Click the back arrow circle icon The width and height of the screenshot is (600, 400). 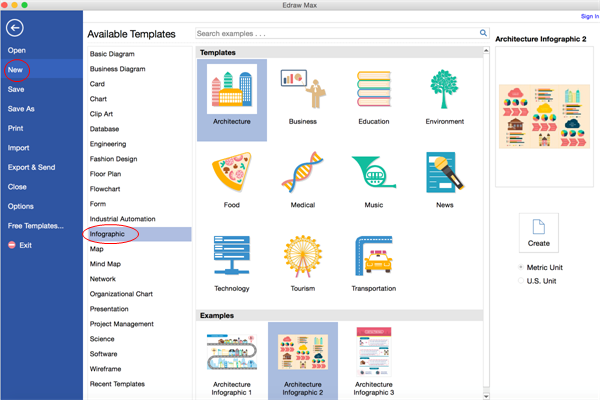pos(15,28)
